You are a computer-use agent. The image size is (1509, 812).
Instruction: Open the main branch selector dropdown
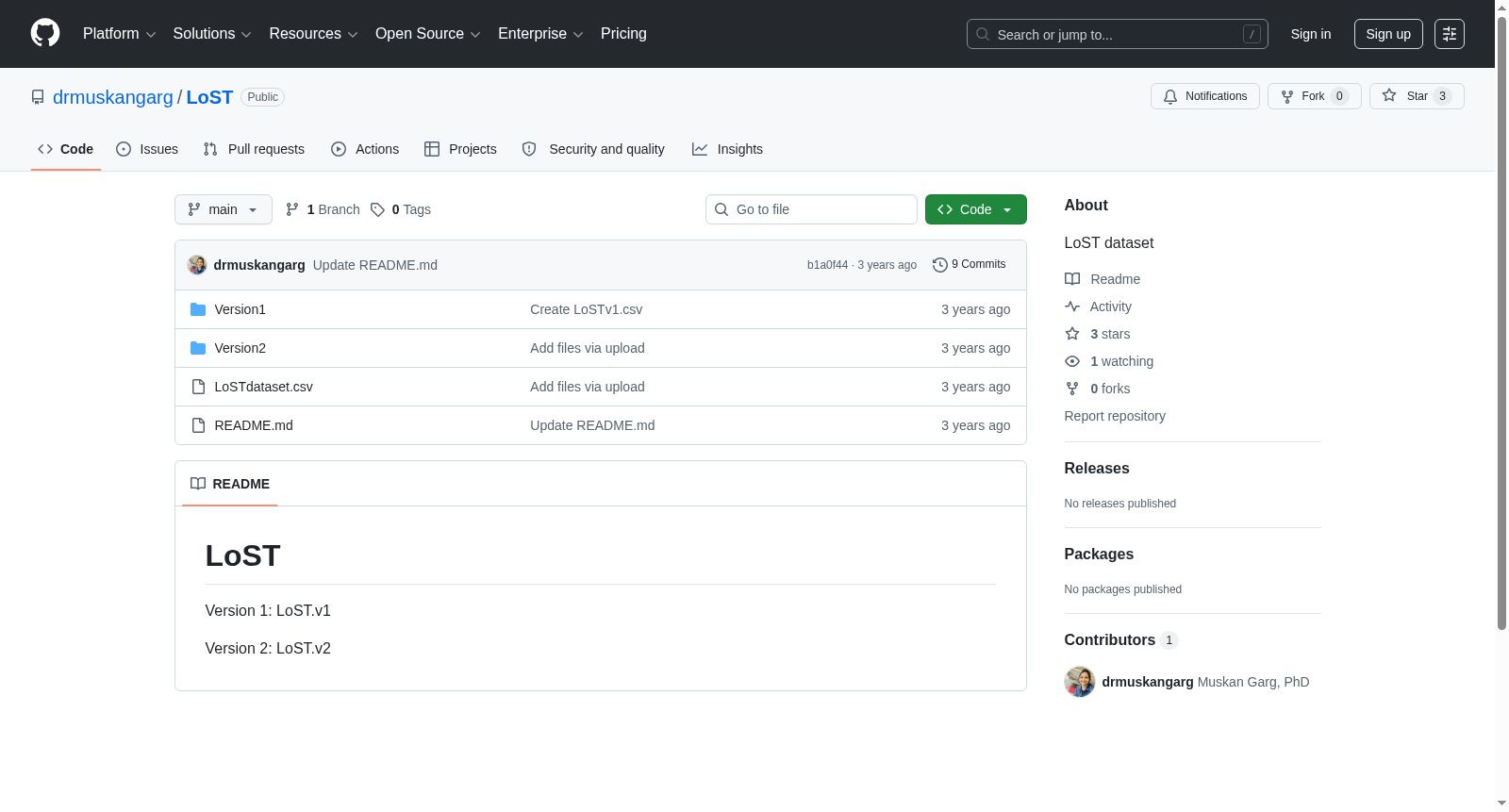coord(224,209)
